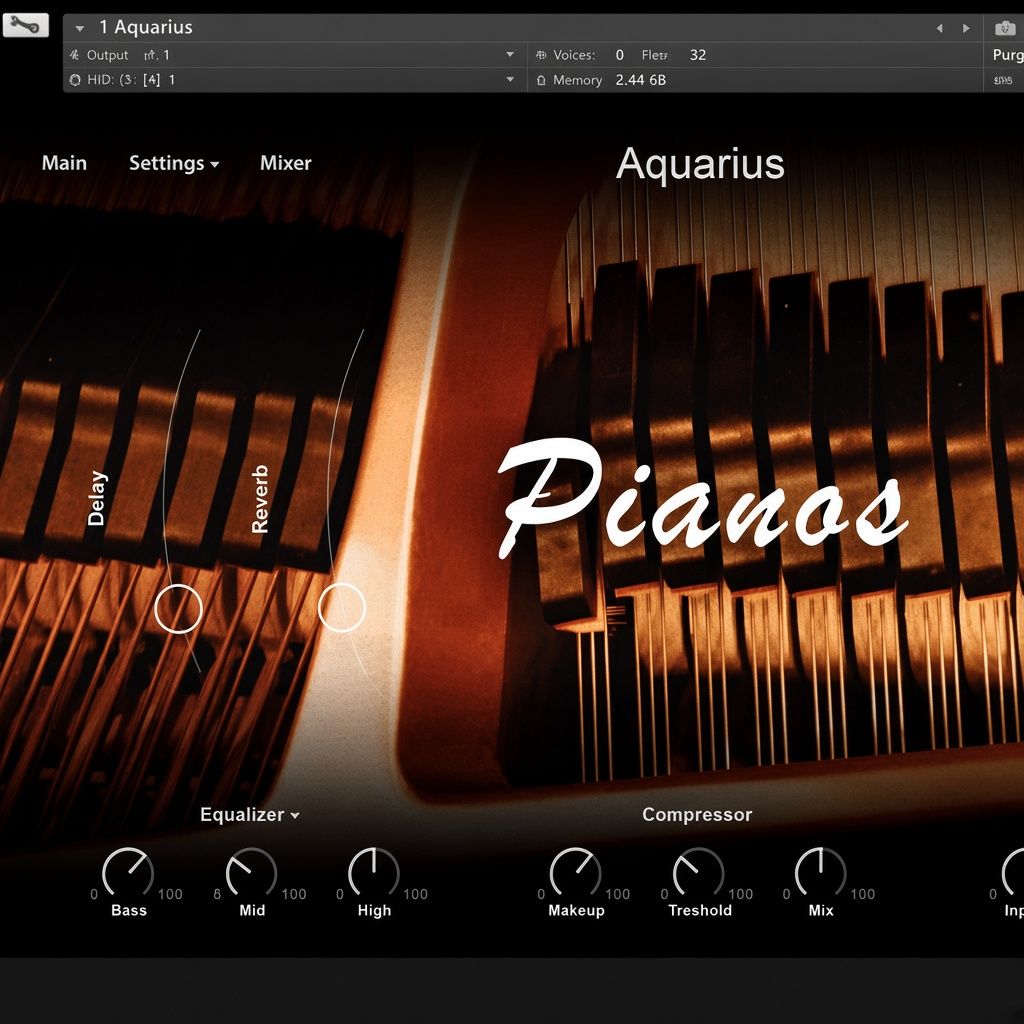Click the Voices count value 0
Image resolution: width=1024 pixels, height=1024 pixels.
pyautogui.click(x=619, y=55)
